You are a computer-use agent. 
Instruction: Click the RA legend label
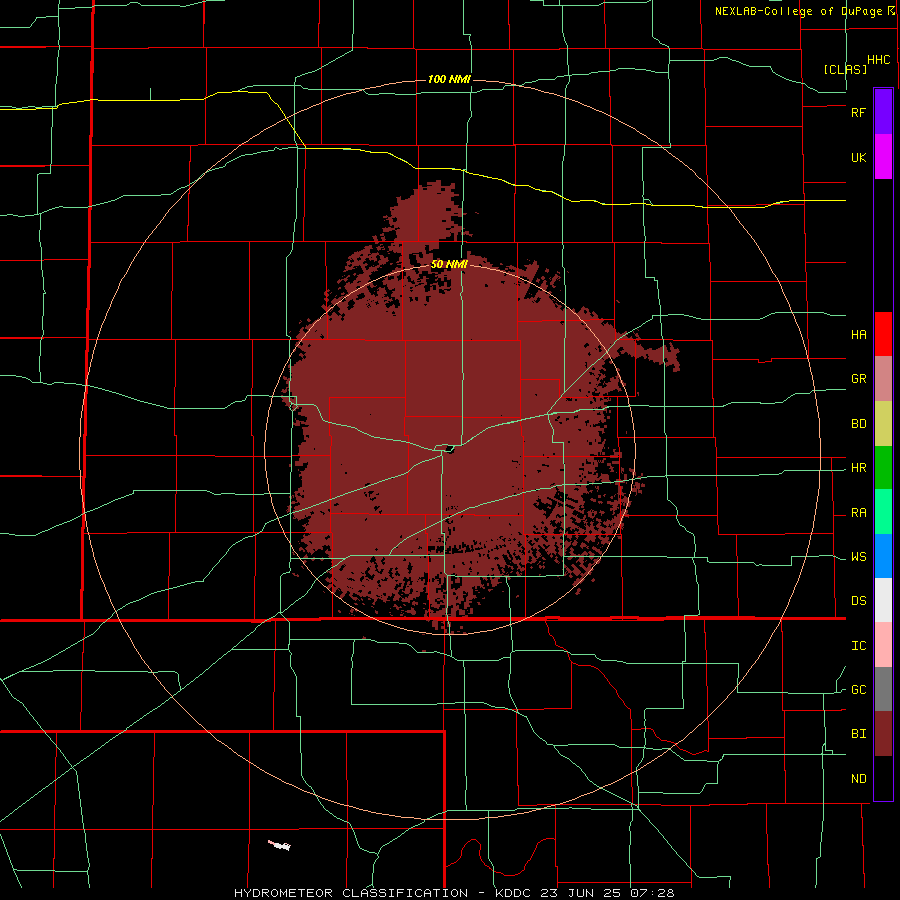click(858, 513)
